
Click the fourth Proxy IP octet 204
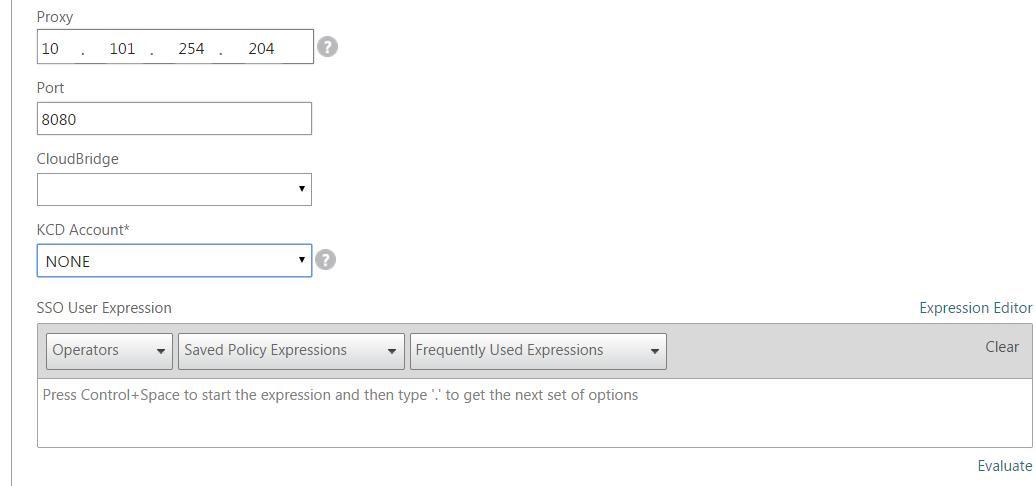pos(261,48)
